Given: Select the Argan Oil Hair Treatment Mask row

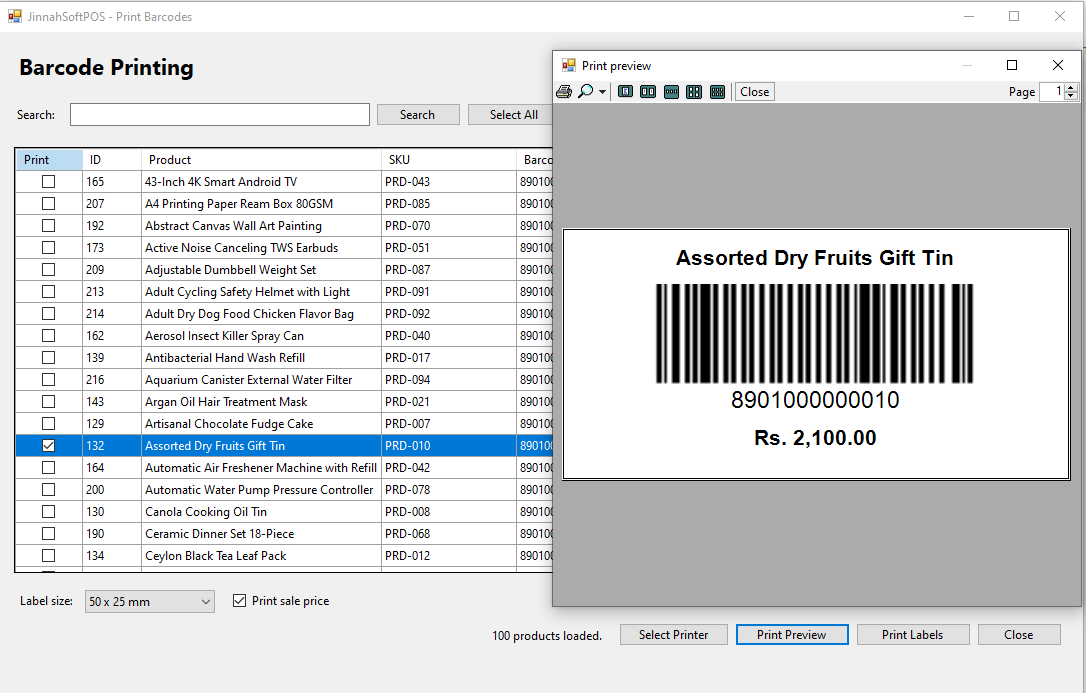Looking at the screenshot, I should point(284,402).
